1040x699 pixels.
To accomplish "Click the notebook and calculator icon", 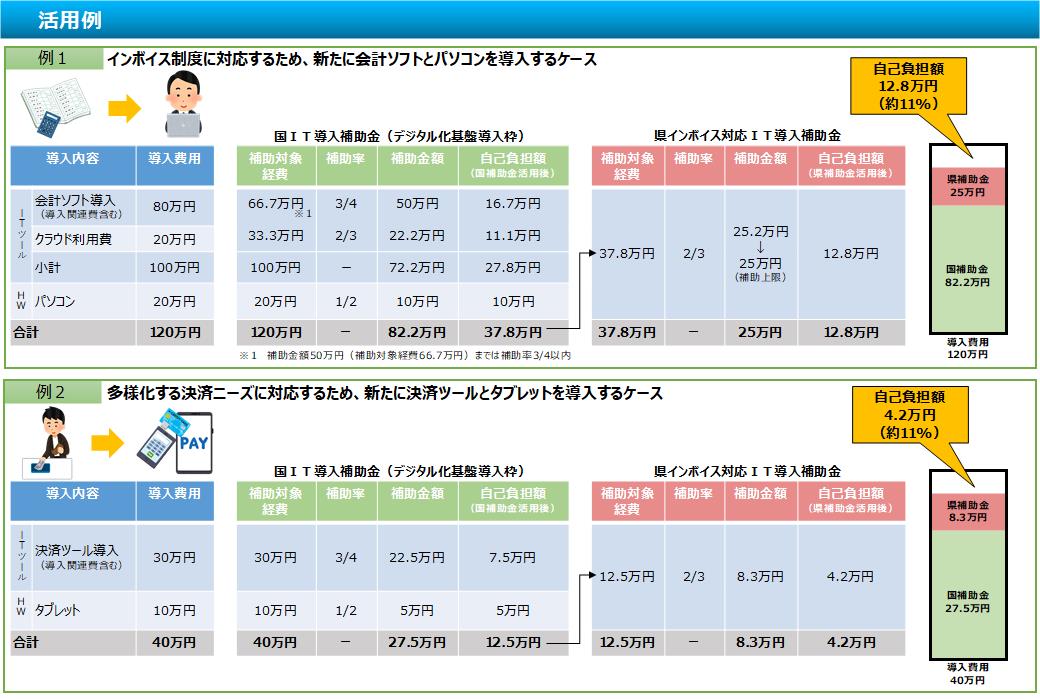I will (x=52, y=109).
